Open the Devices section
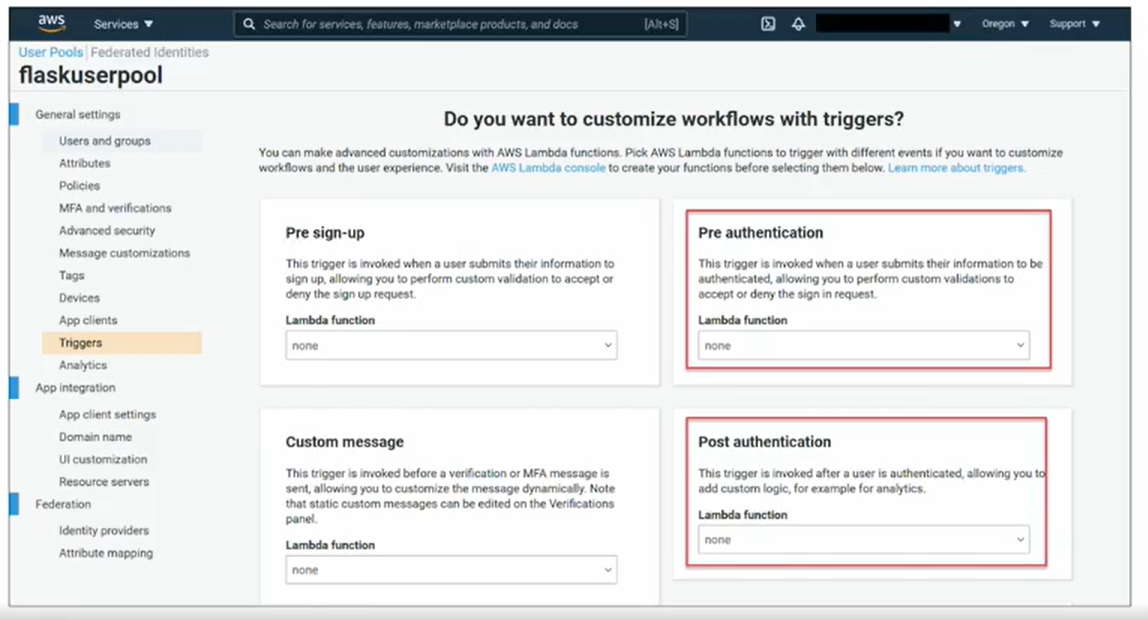The image size is (1148, 620). (x=79, y=298)
